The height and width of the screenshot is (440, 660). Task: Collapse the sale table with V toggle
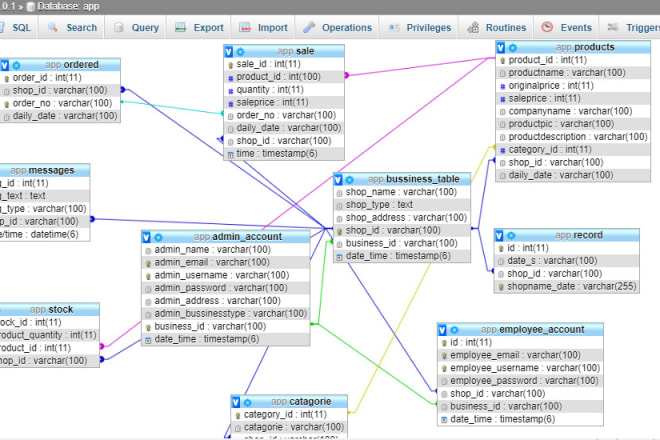(229, 51)
